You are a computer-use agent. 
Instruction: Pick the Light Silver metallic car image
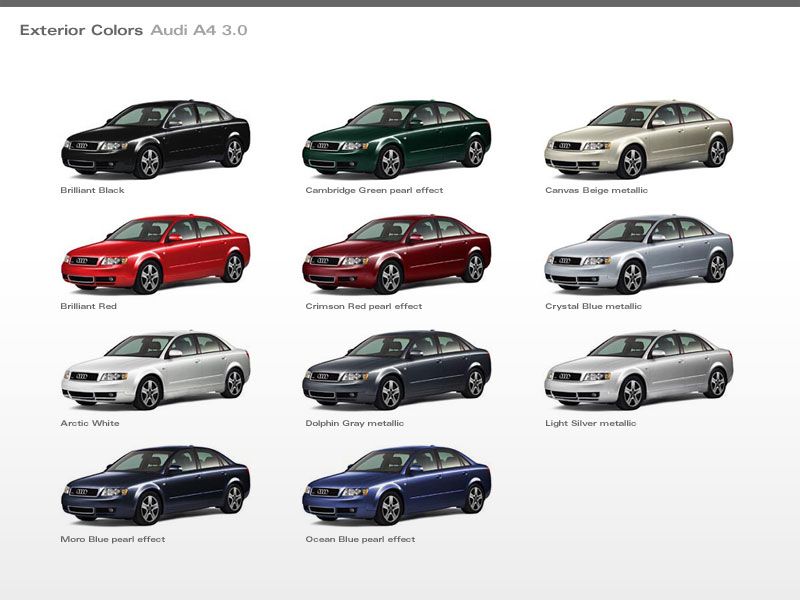[638, 371]
